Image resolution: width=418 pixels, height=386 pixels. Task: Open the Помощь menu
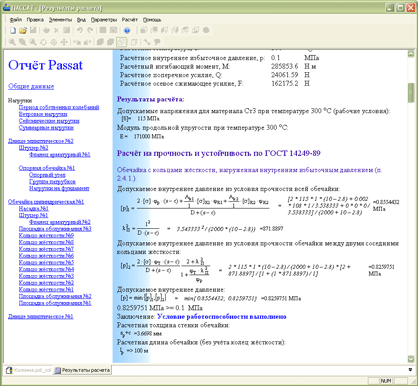coord(152,20)
